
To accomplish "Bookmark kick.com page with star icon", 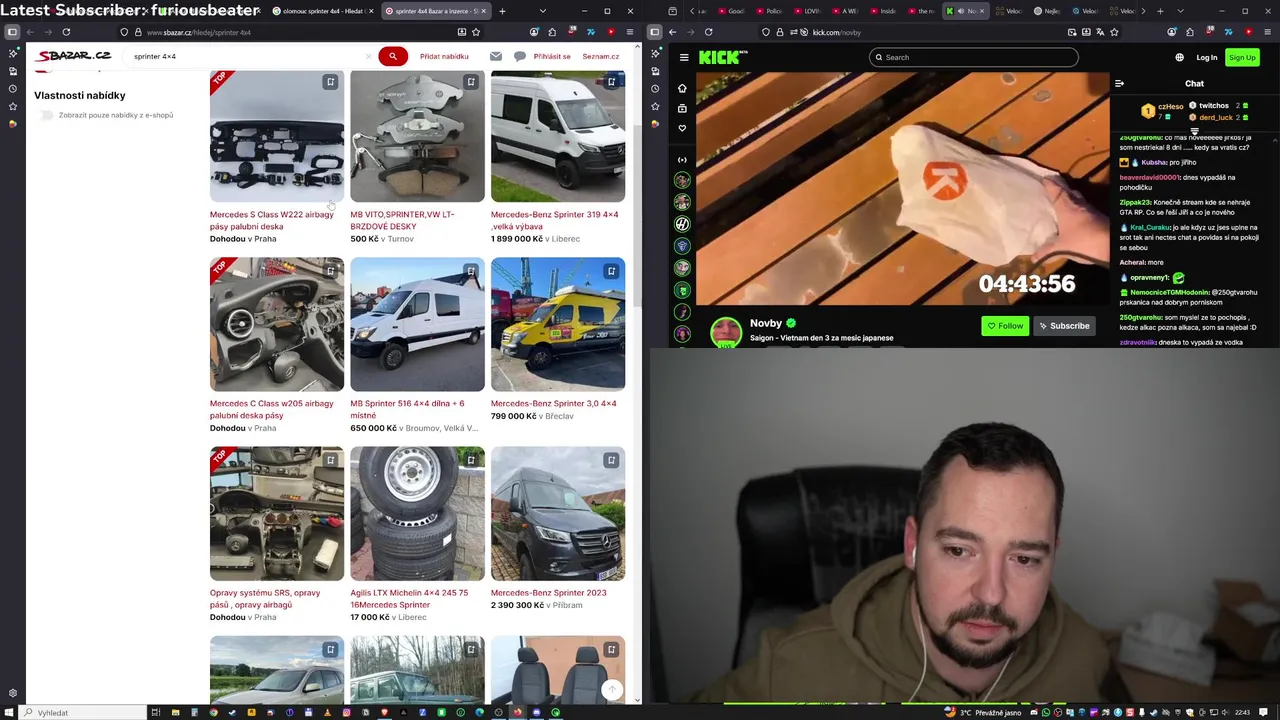I will click(1114, 32).
